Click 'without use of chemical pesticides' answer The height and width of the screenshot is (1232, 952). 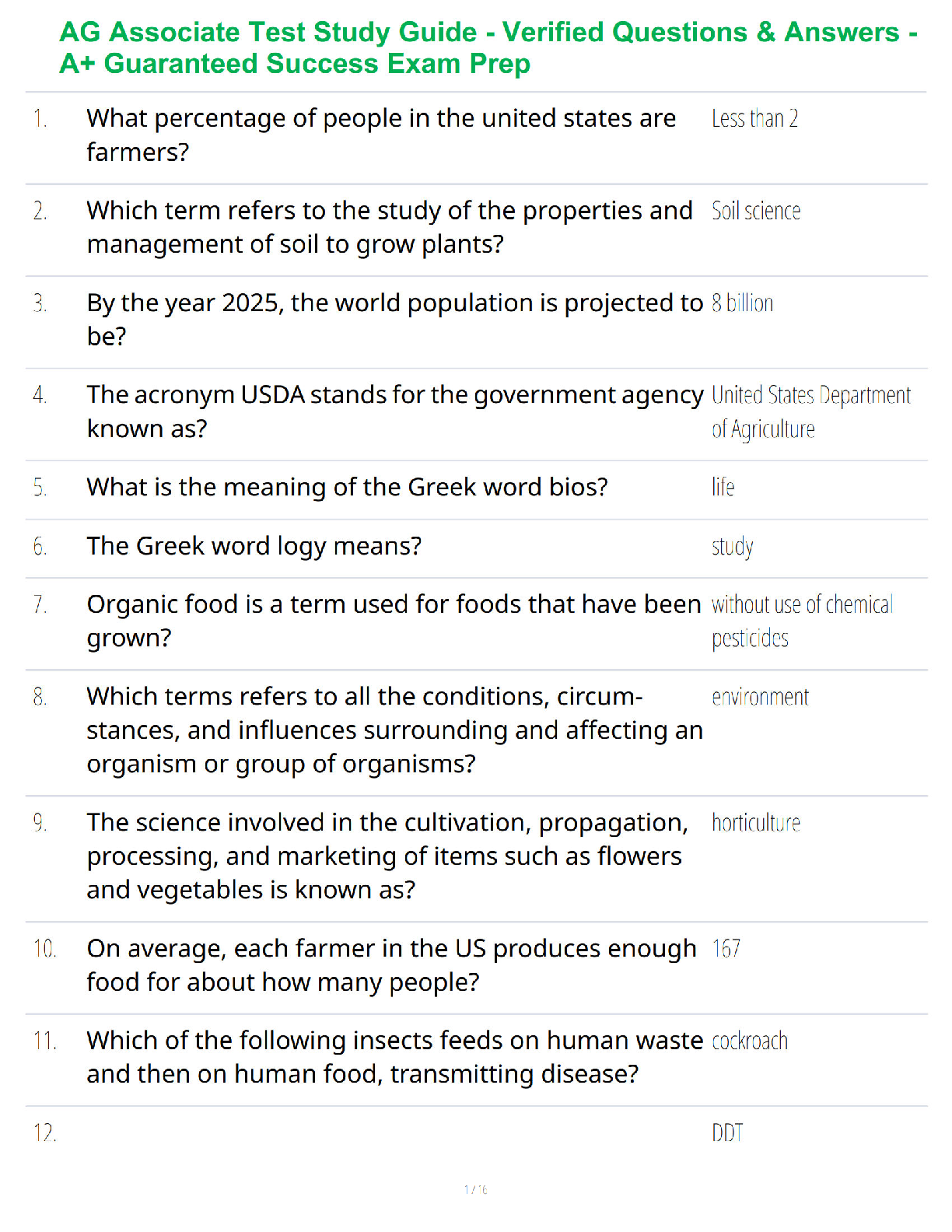pyautogui.click(x=802, y=621)
